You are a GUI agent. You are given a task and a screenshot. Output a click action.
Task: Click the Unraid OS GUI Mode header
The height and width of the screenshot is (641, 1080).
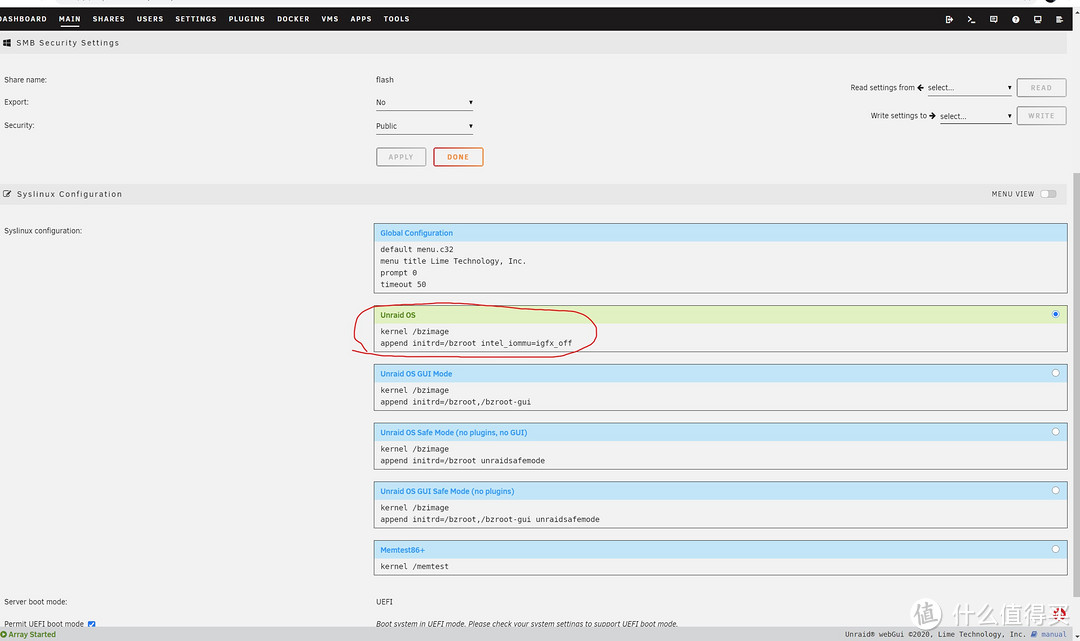(x=720, y=374)
